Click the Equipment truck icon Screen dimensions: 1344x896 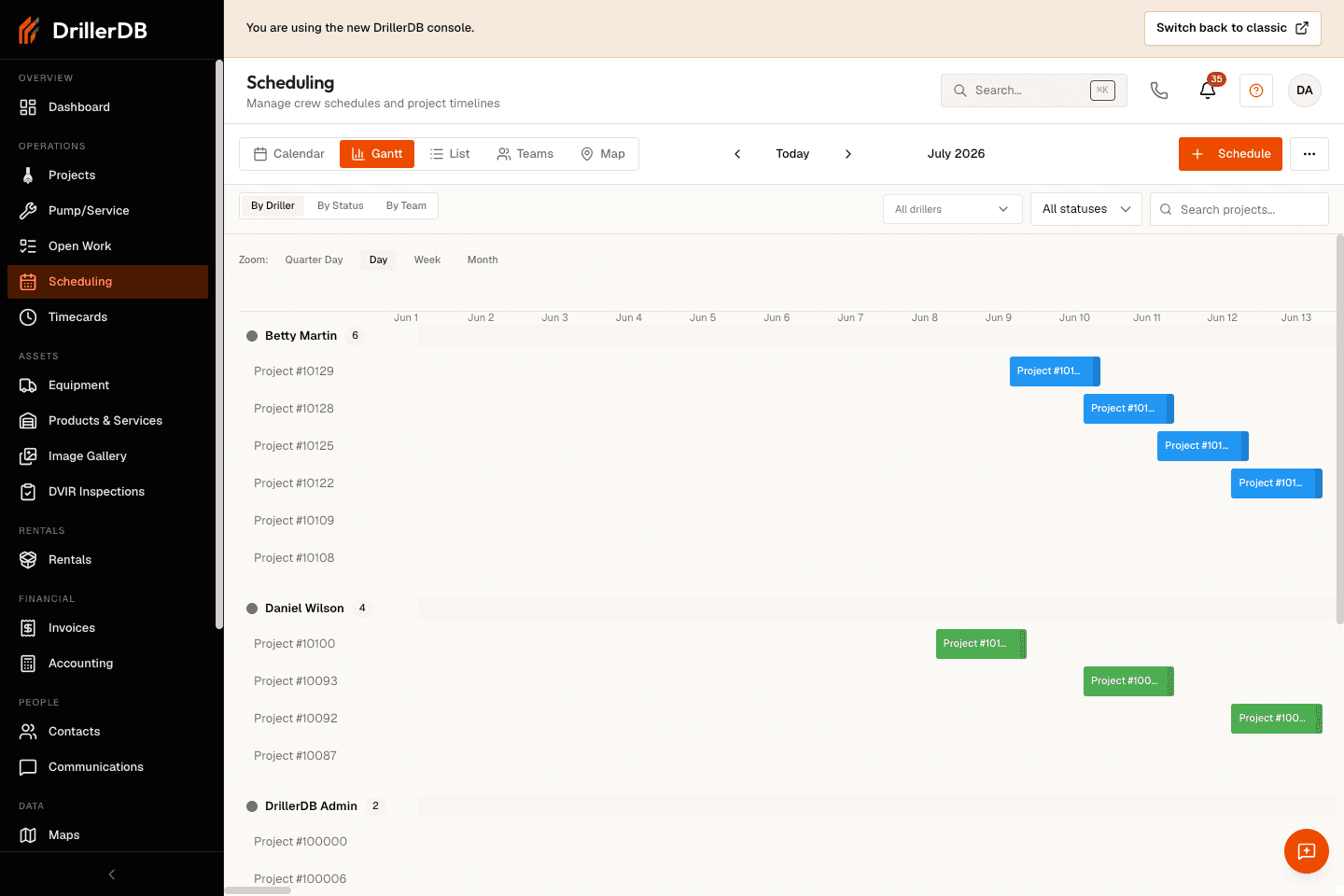tap(28, 385)
